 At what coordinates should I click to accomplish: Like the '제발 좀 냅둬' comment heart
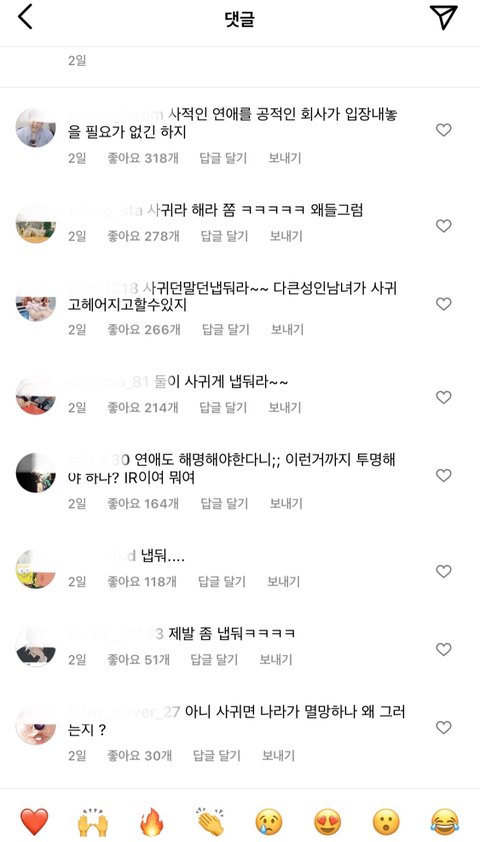(443, 650)
